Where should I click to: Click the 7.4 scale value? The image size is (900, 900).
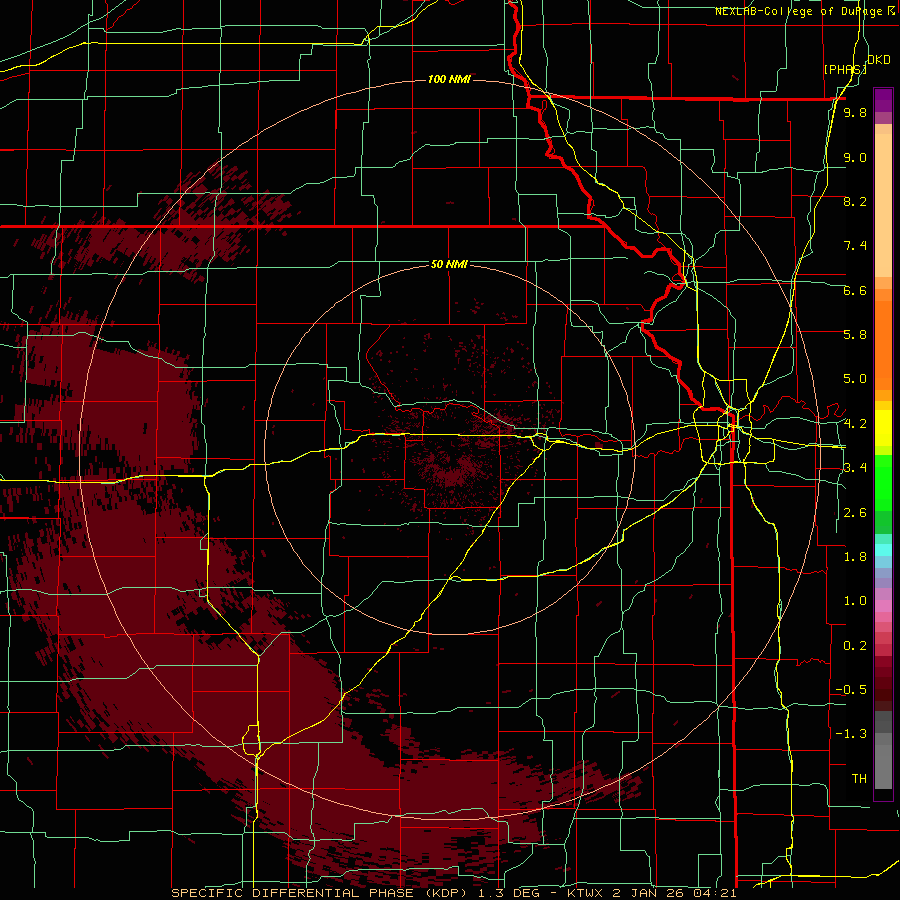point(855,246)
